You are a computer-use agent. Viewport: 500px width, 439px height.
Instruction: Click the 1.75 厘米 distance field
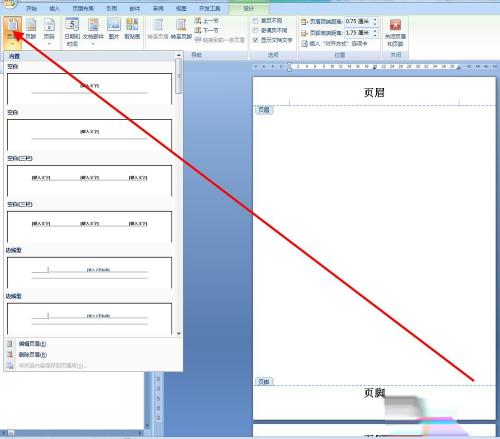358,33
